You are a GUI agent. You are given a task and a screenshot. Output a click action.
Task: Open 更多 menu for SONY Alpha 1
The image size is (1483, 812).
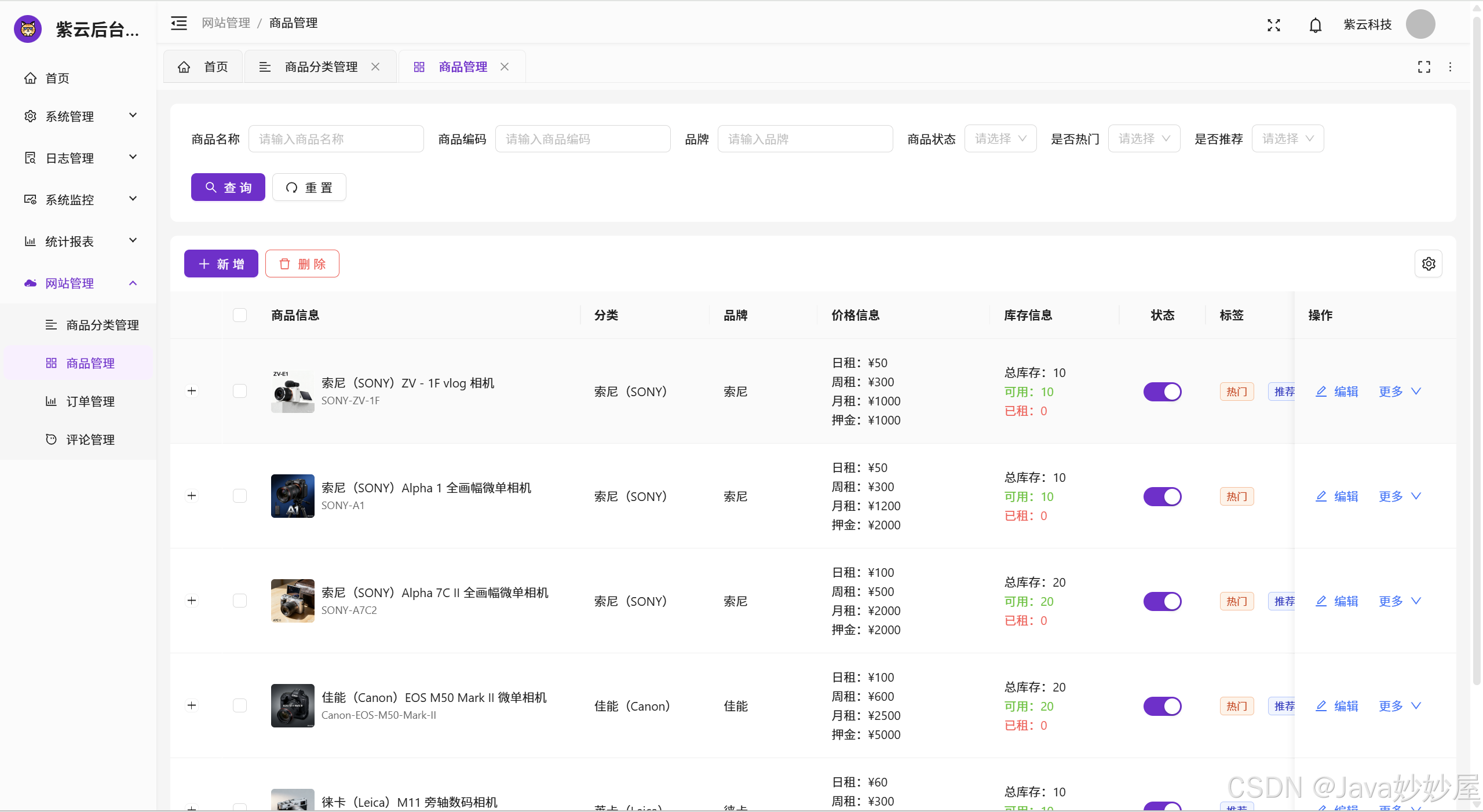(x=1400, y=496)
